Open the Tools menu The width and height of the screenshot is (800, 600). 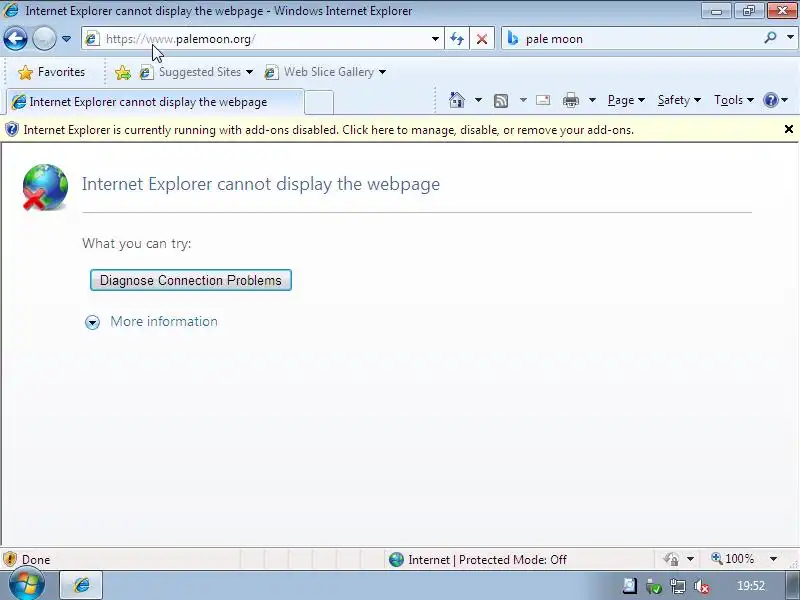pos(734,100)
